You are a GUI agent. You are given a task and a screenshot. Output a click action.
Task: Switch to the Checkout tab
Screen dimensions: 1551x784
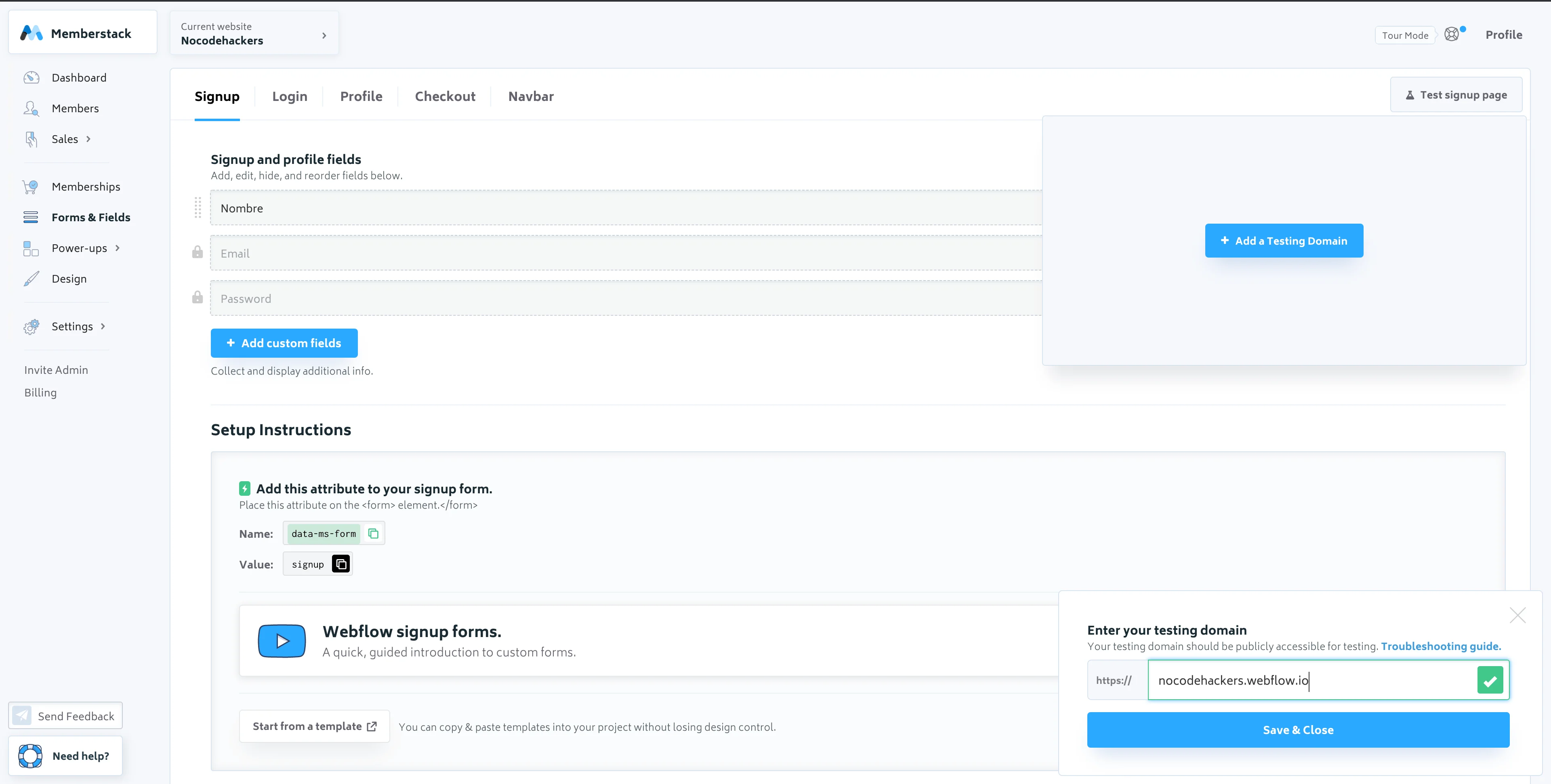click(x=445, y=96)
